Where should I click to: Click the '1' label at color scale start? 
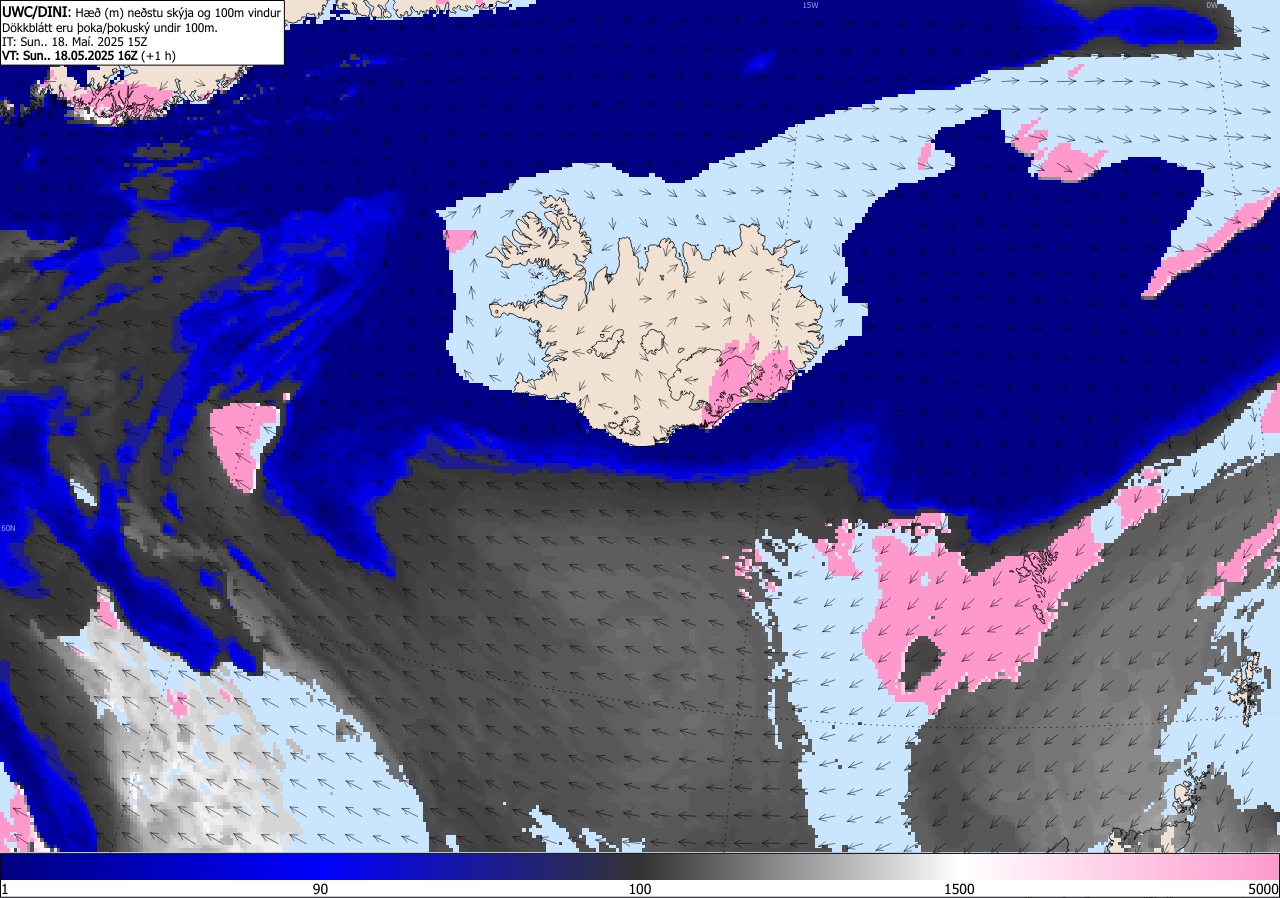point(5,889)
